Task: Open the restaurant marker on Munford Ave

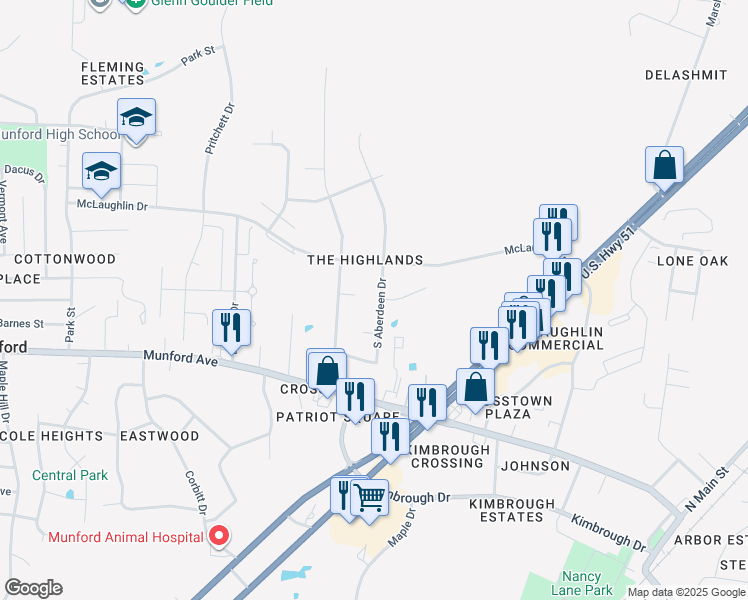Action: pos(231,331)
